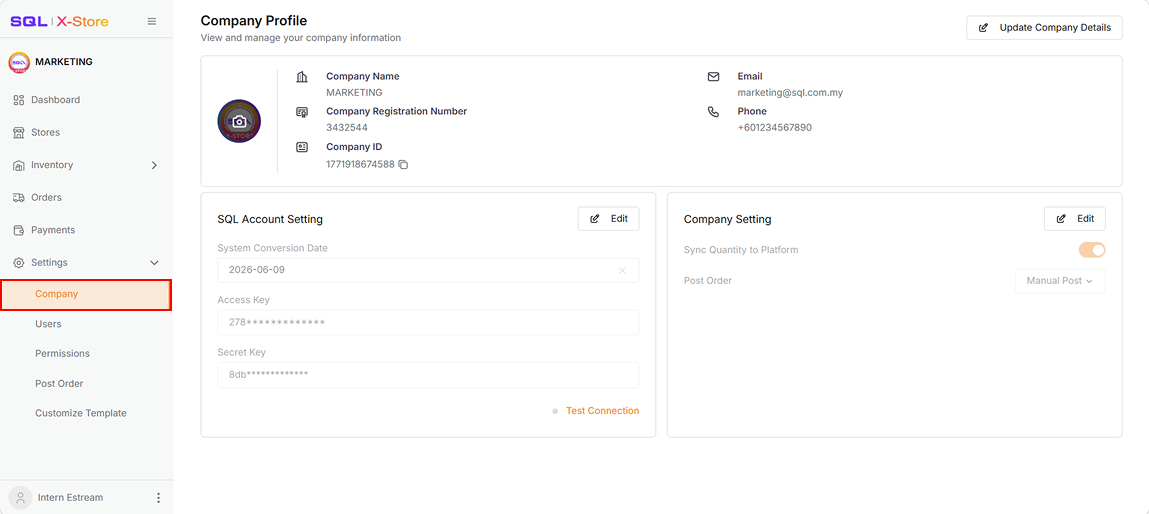Collapse sidebar with hamburger menu icon
Viewport: 1149px width, 514px height.
152,21
